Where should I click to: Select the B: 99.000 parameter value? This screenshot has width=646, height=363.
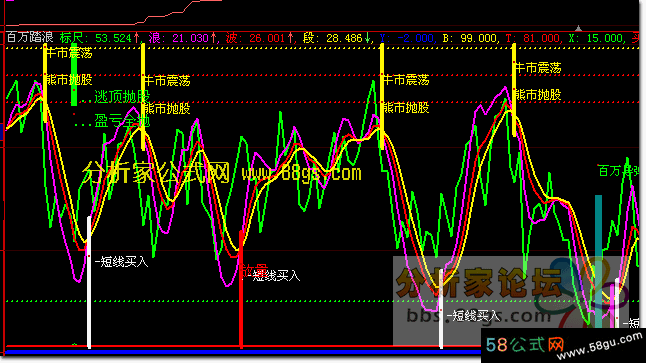[x=470, y=38]
